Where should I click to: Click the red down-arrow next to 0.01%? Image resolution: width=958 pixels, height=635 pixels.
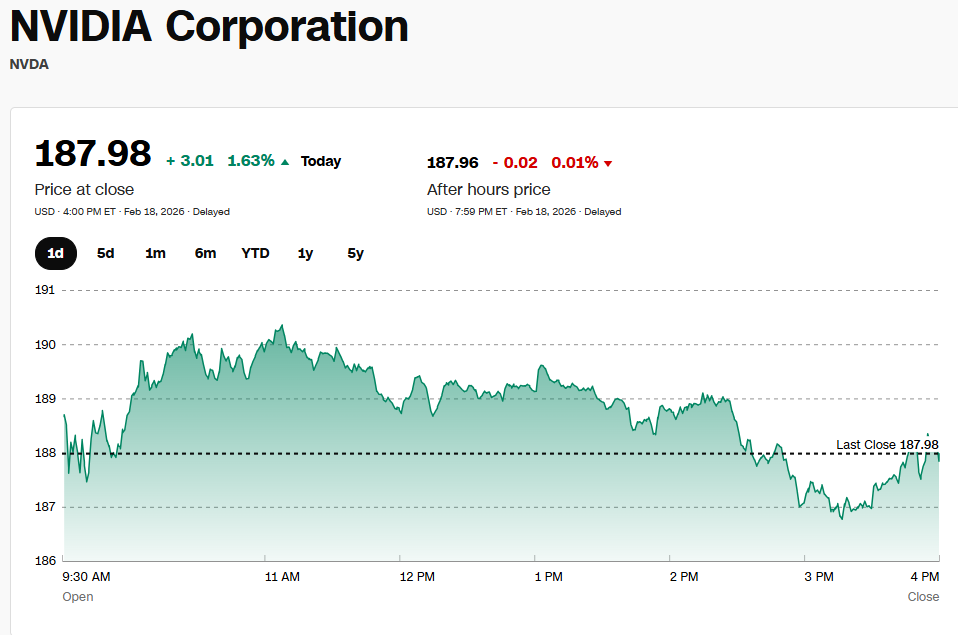click(x=608, y=163)
